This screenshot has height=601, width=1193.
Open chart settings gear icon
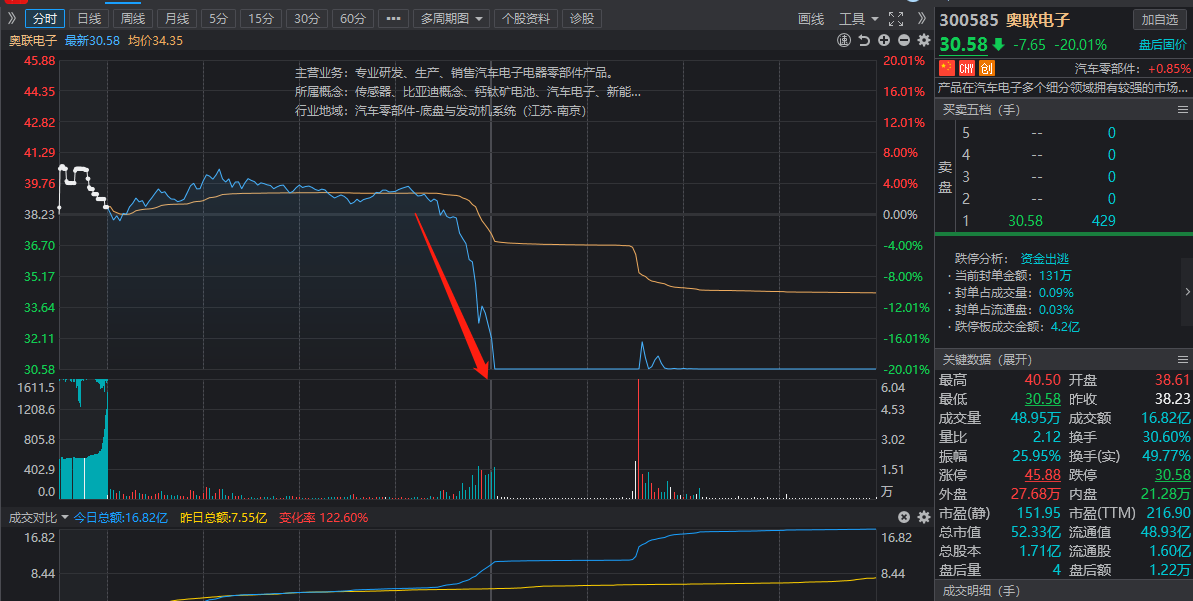(924, 40)
